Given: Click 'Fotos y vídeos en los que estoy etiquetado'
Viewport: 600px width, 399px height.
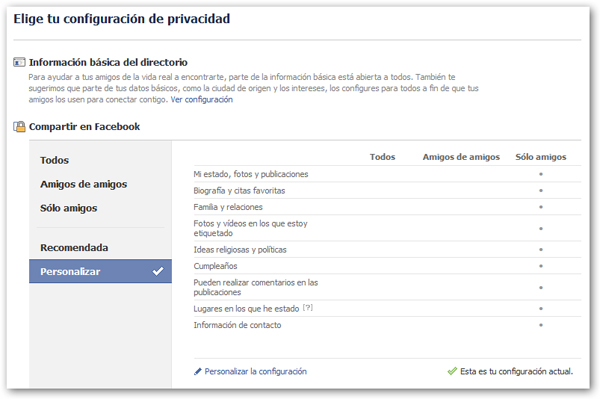Looking at the screenshot, I should [250, 228].
